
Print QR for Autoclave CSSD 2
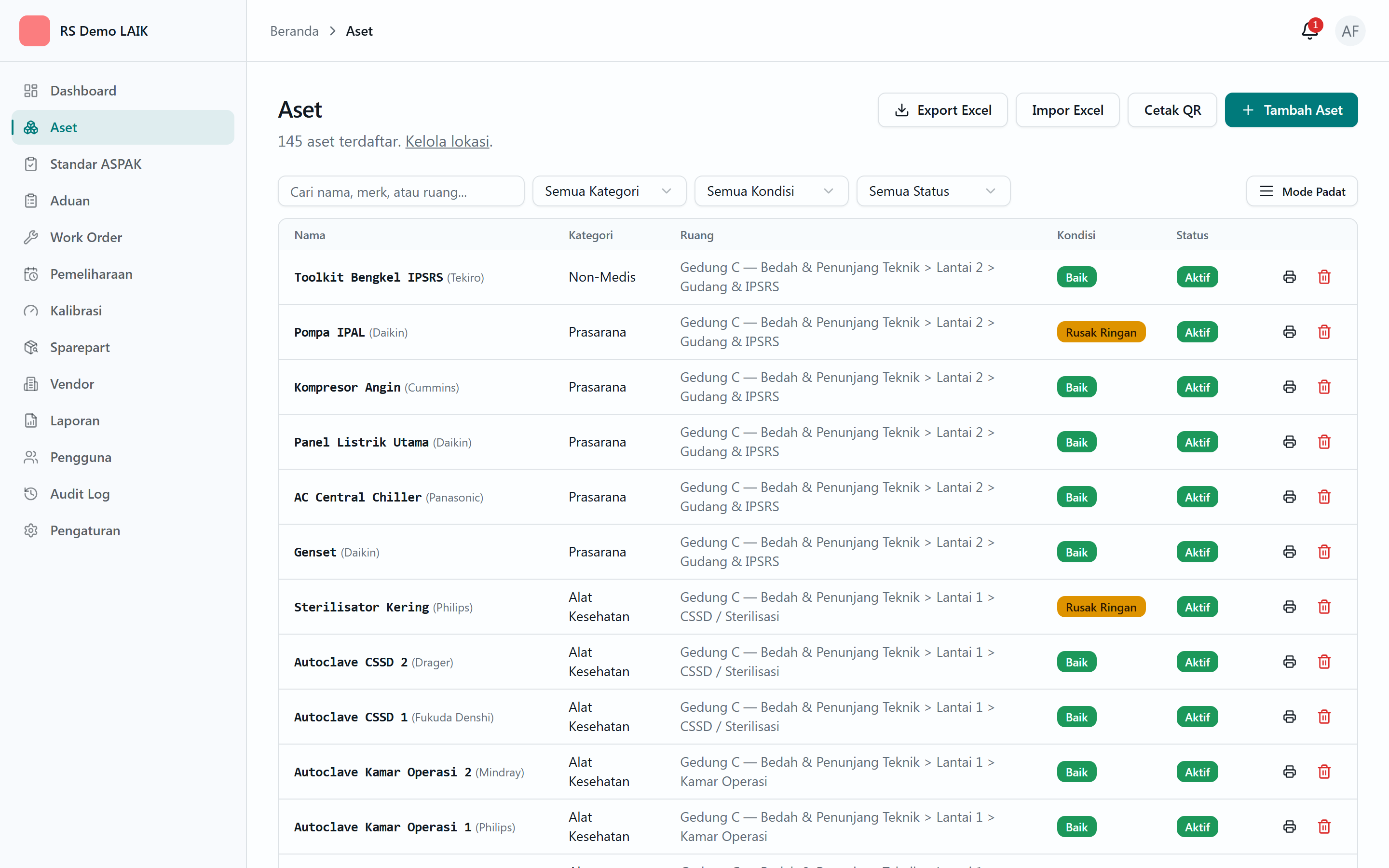[x=1289, y=662]
